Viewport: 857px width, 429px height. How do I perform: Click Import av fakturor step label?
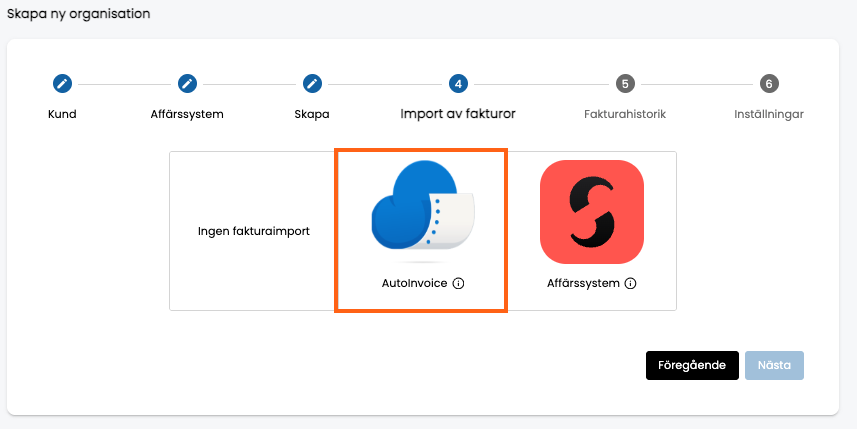(x=458, y=114)
